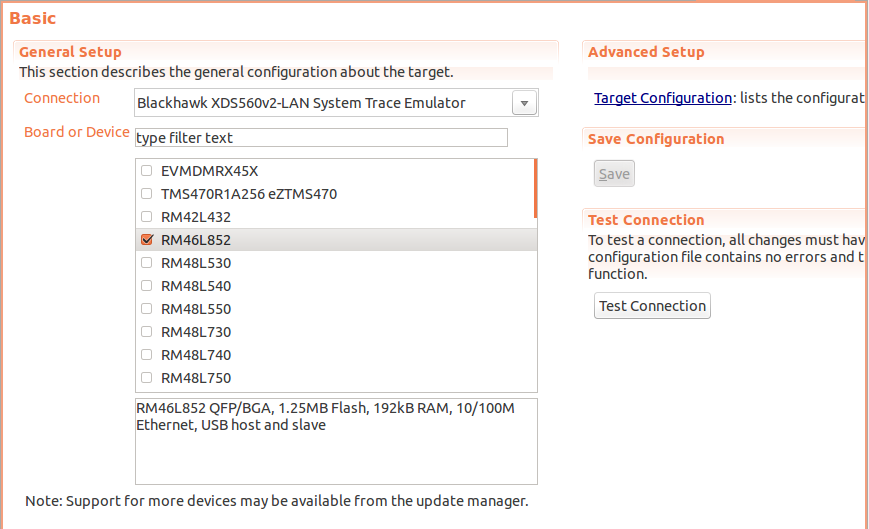Uncheck the RM46L852 device checkbox
The image size is (869, 529).
pyautogui.click(x=147, y=240)
